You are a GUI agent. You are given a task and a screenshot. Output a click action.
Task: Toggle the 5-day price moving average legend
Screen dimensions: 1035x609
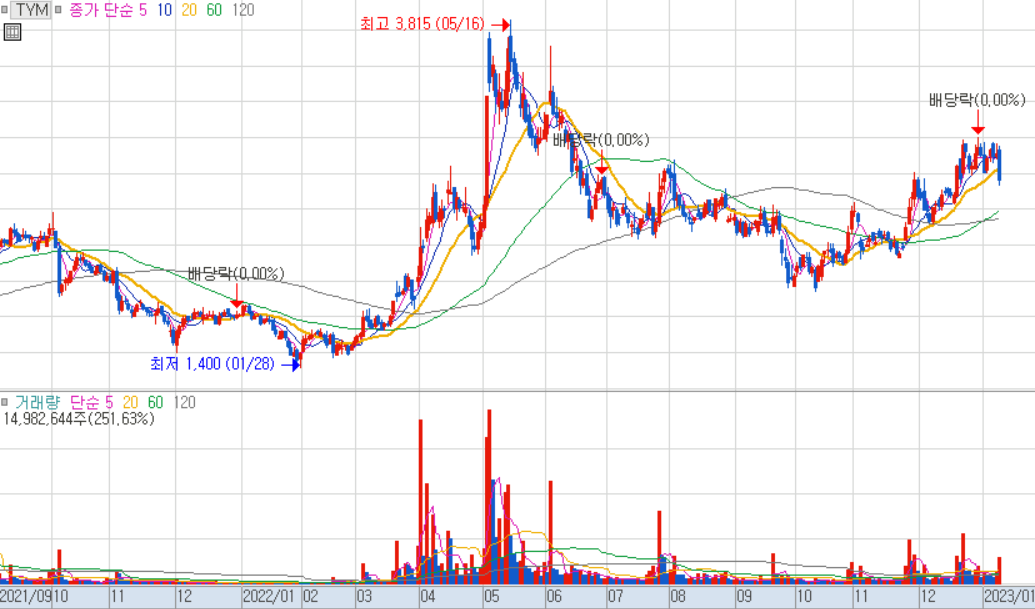(x=143, y=10)
